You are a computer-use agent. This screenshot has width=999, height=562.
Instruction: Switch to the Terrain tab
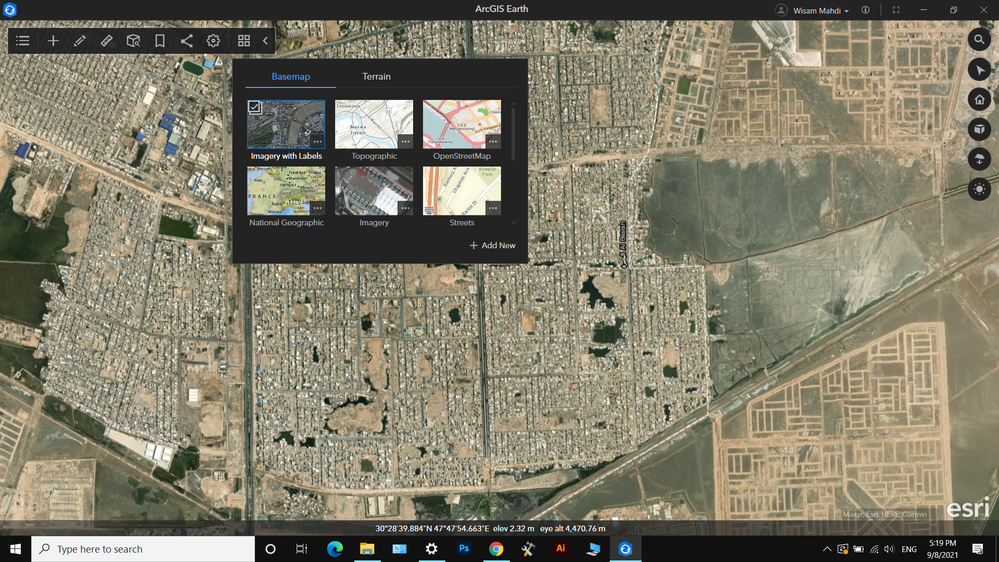(377, 76)
